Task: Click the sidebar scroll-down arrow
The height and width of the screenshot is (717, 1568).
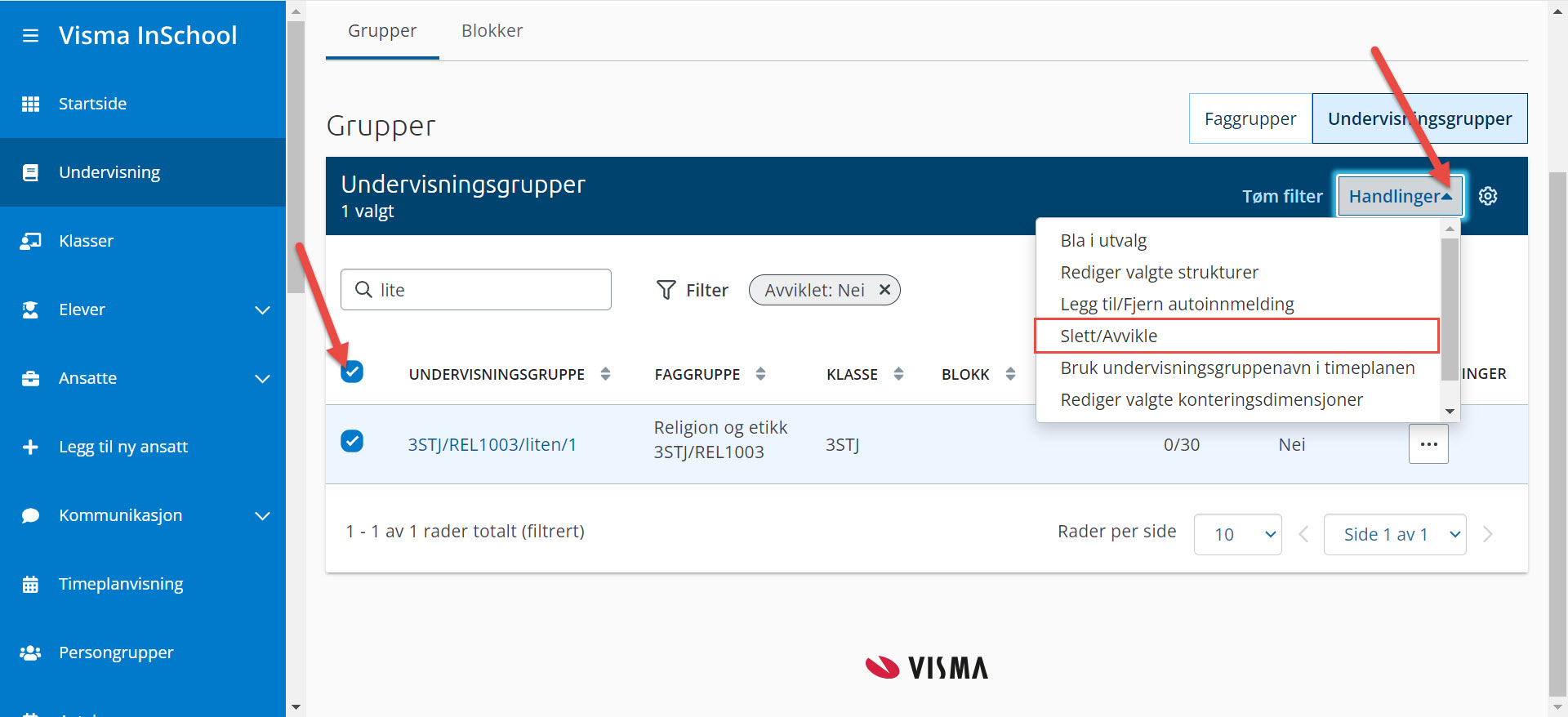Action: (x=296, y=707)
